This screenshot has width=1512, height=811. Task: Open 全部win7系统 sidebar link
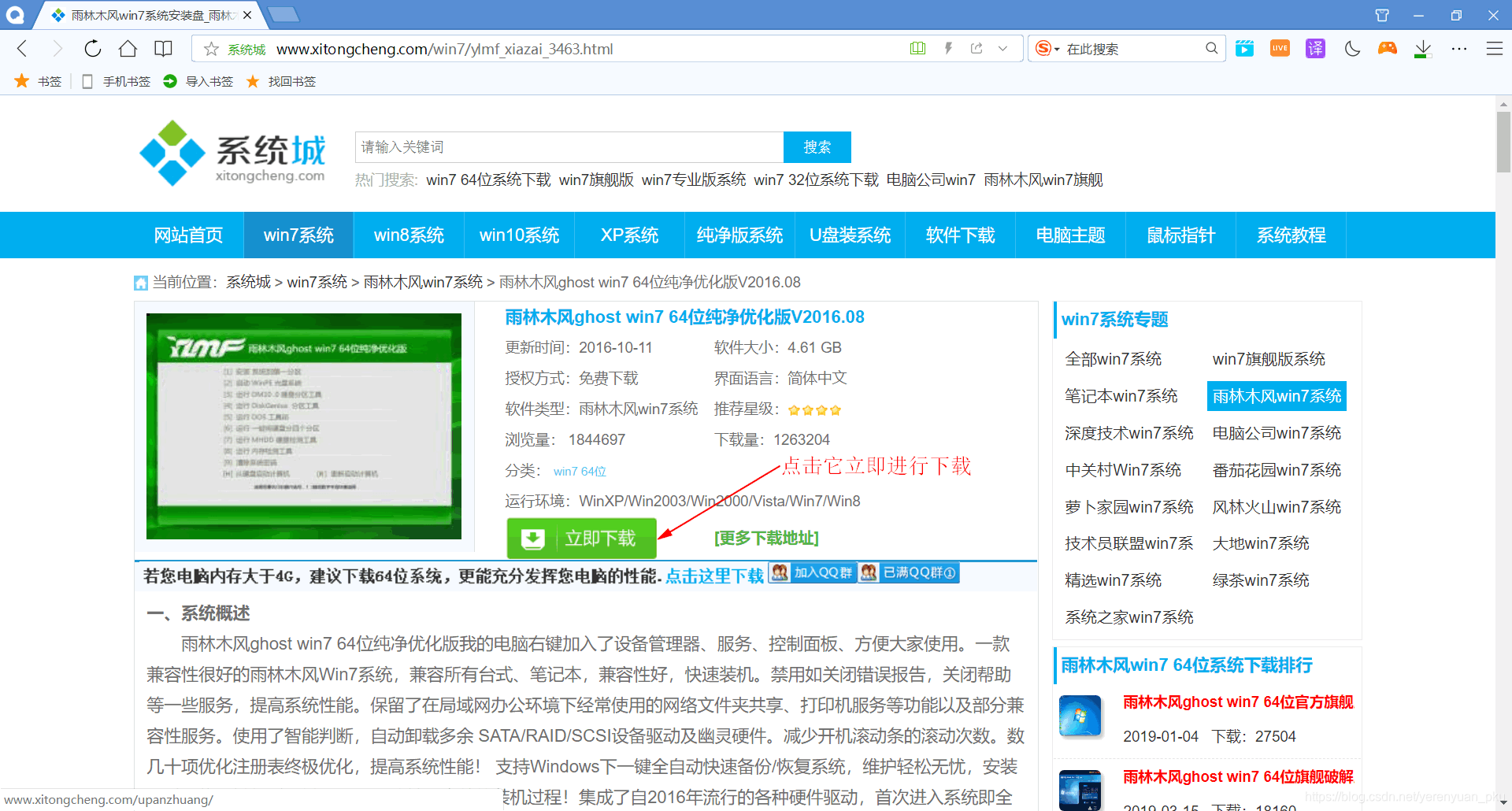[1113, 359]
